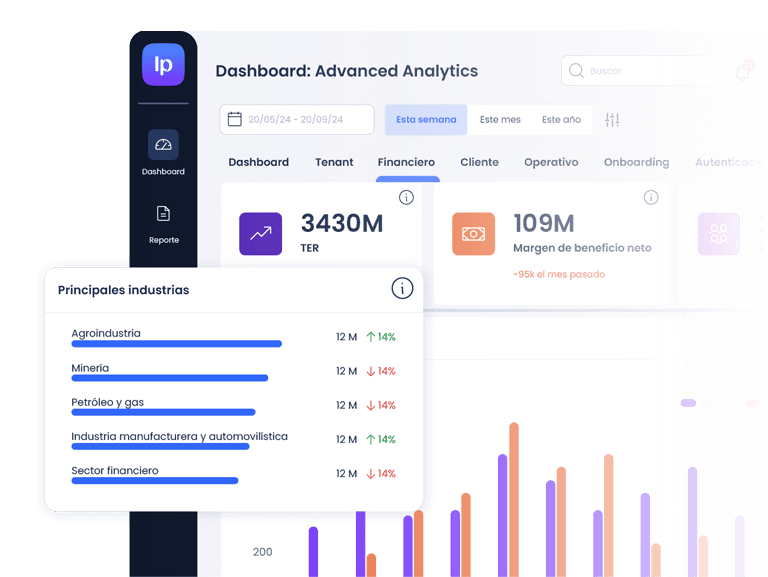Click Sector financiero down arrow
The image size is (768, 577).
pos(371,474)
